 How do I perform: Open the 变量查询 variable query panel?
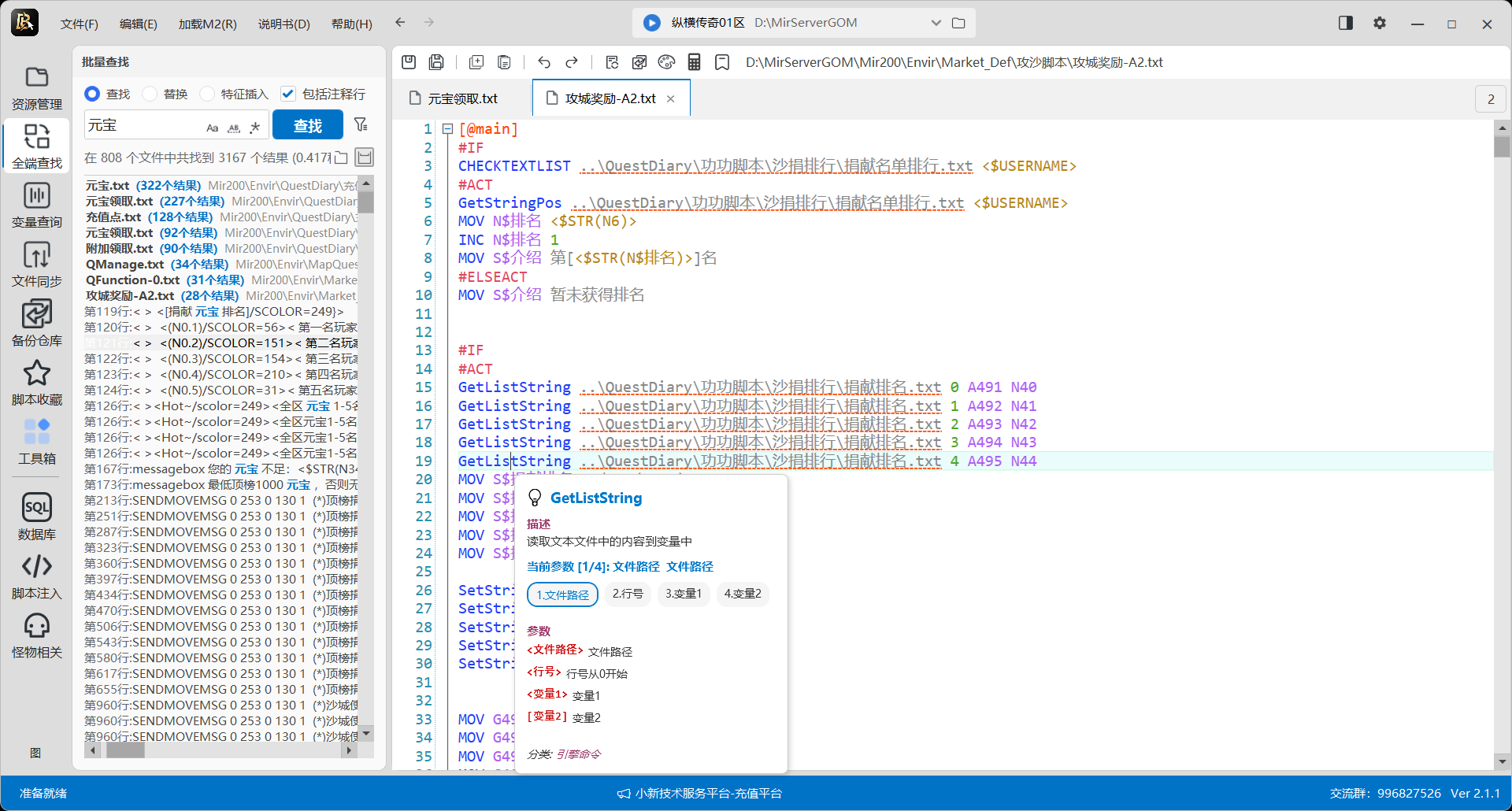tap(36, 206)
